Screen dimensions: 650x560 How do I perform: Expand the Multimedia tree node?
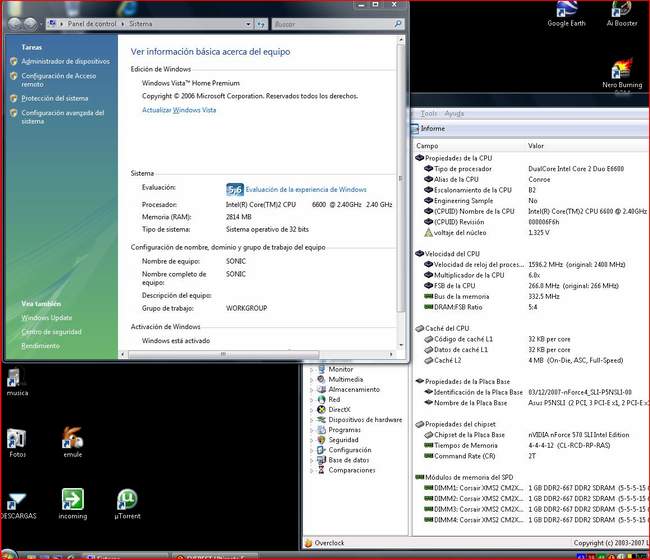(x=311, y=379)
